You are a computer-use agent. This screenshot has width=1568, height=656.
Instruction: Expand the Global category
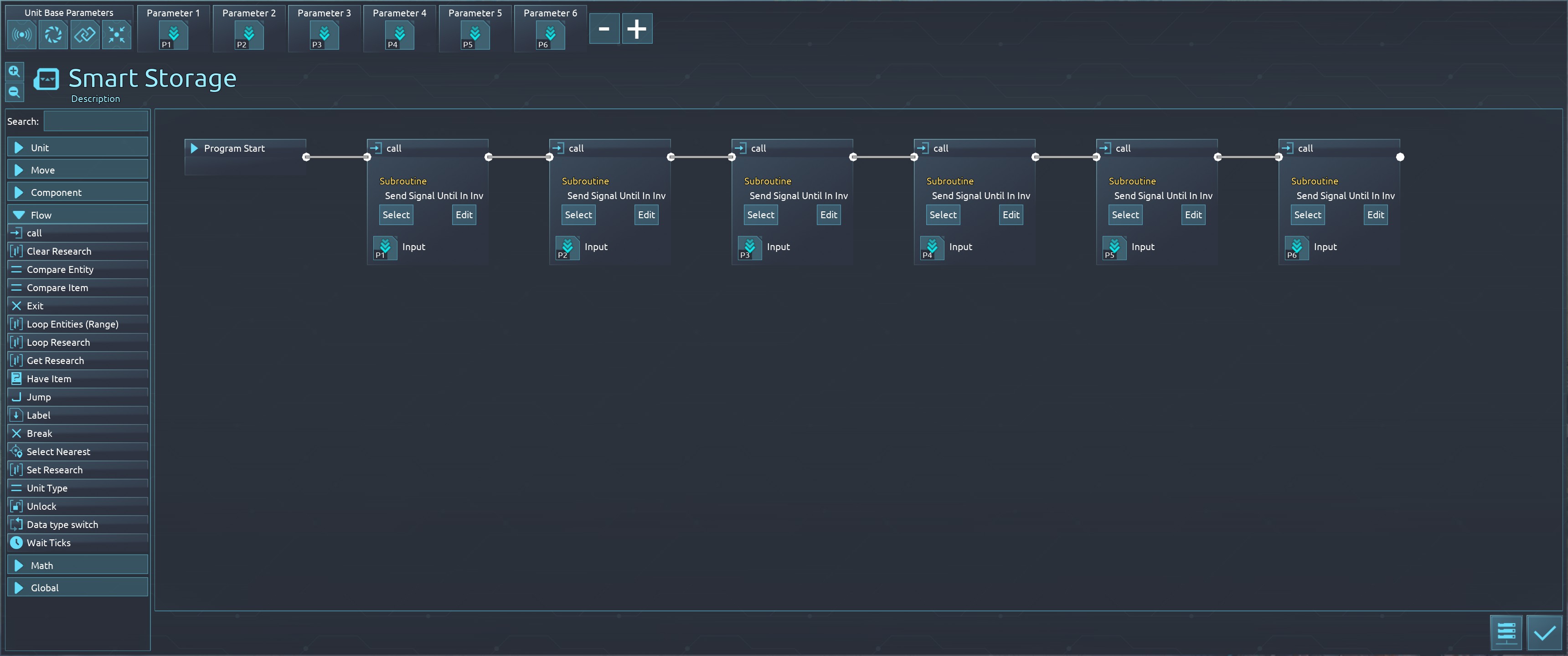pyautogui.click(x=77, y=588)
